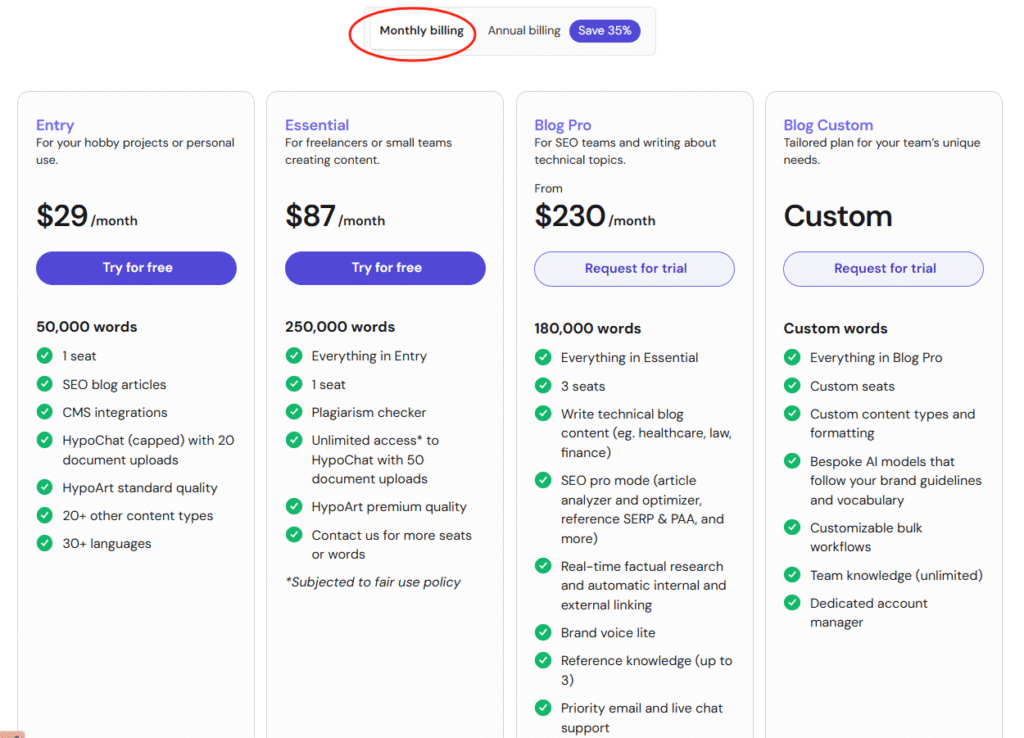Click the checkmark next to Custom seats

[792, 385]
